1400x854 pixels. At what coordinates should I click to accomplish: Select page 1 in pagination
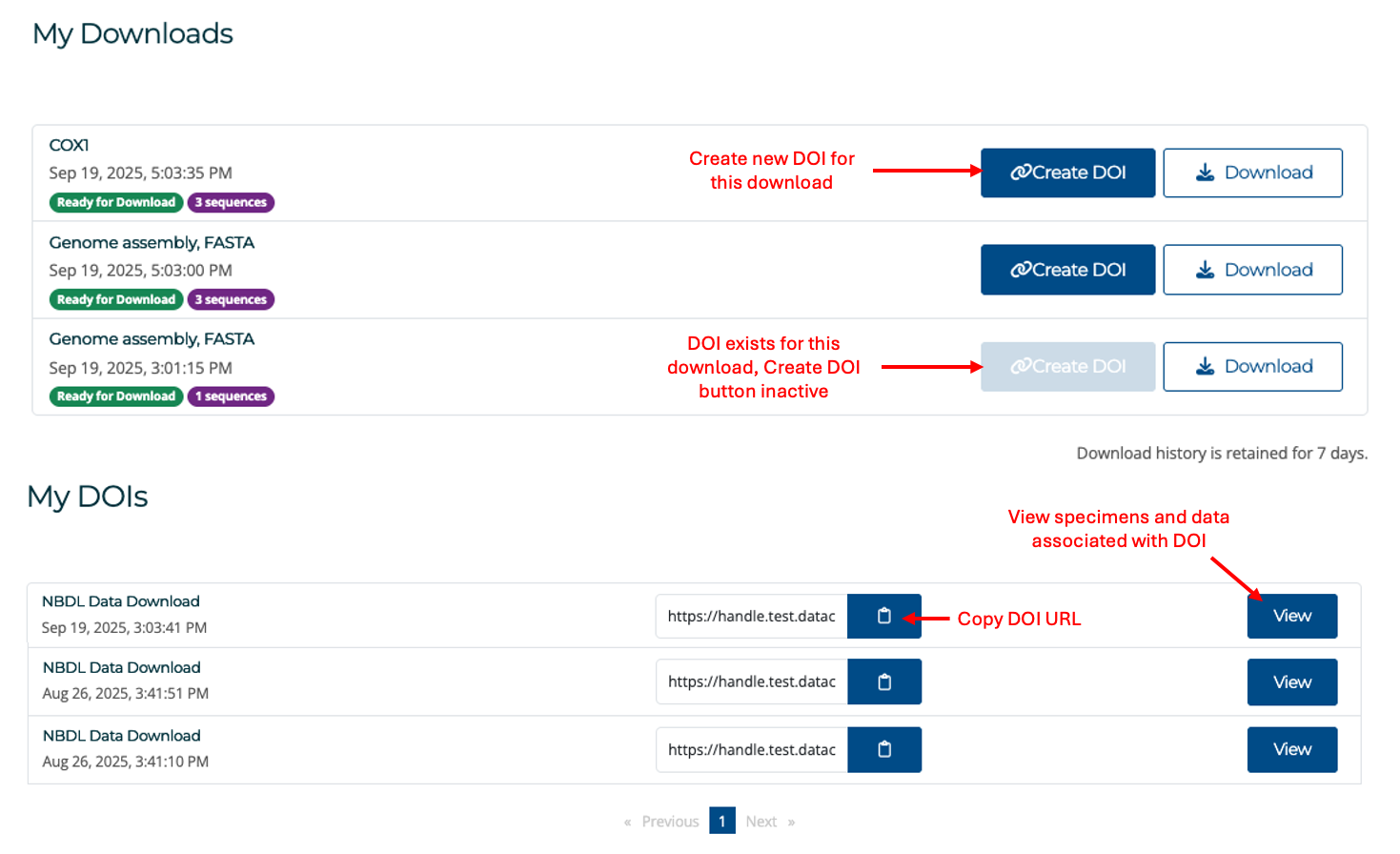(x=721, y=821)
